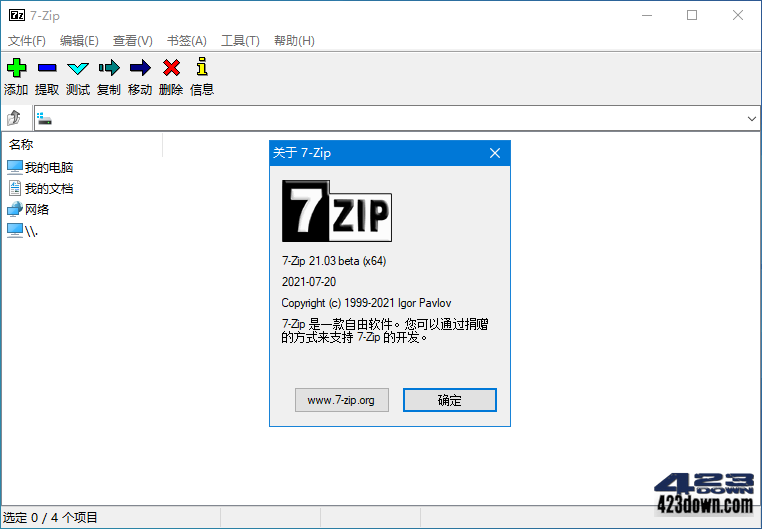Screen dimensions: 762x529
Task: Close the 关于 7-Zip dialog
Action: (495, 154)
